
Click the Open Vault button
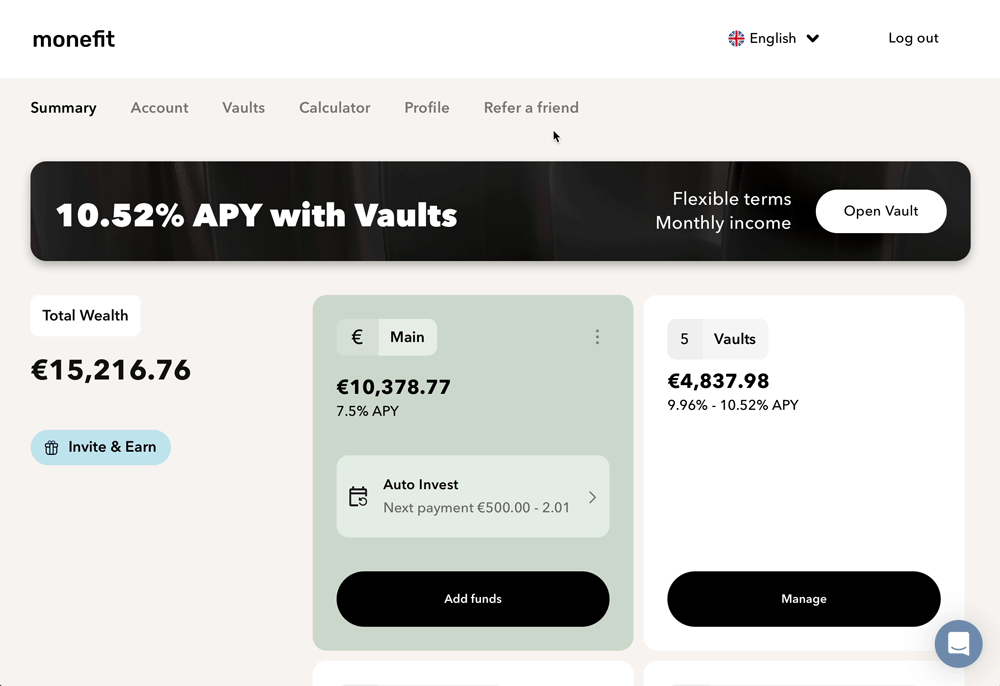(x=880, y=211)
